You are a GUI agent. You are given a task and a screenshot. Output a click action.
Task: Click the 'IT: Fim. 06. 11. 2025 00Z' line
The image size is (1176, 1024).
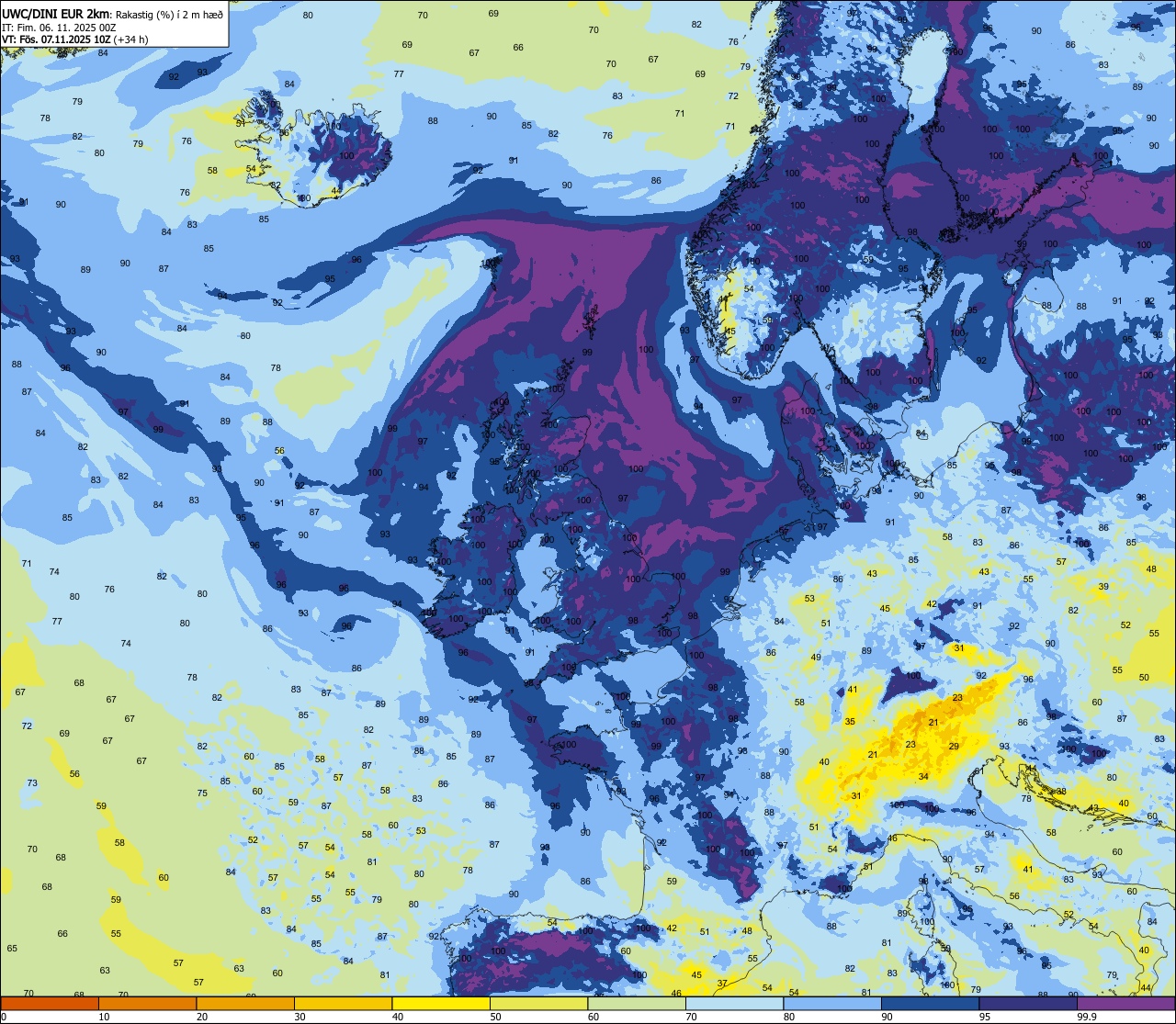click(59, 28)
